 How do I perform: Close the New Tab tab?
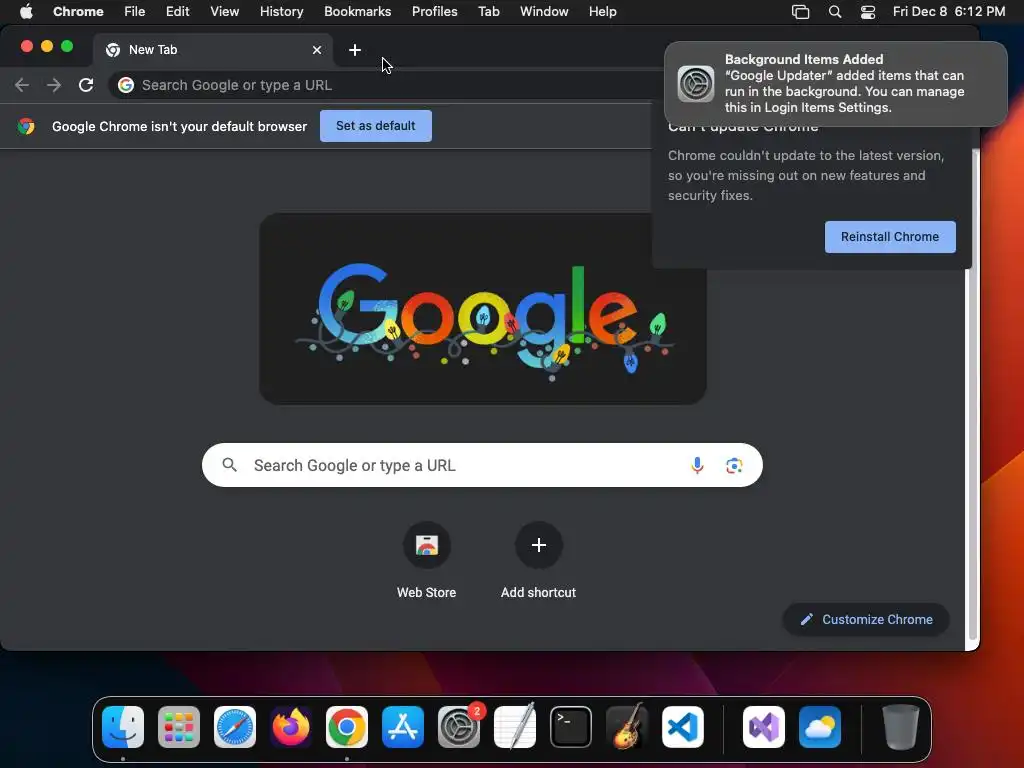pyautogui.click(x=317, y=50)
